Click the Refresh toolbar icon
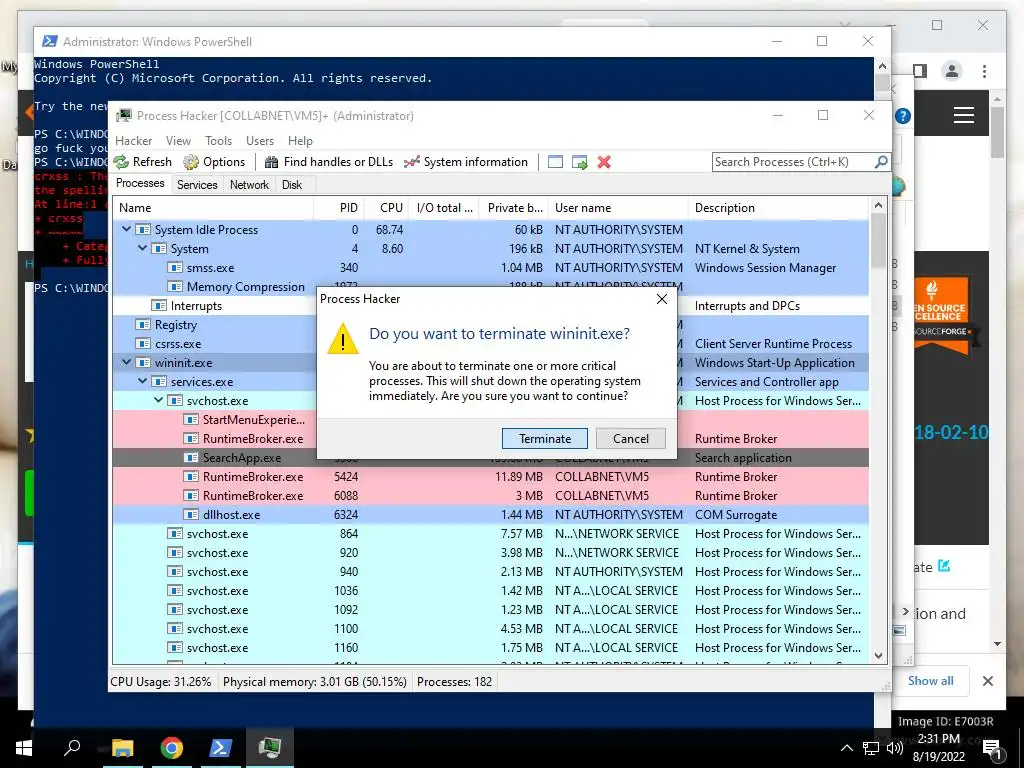1024x768 pixels. point(121,162)
